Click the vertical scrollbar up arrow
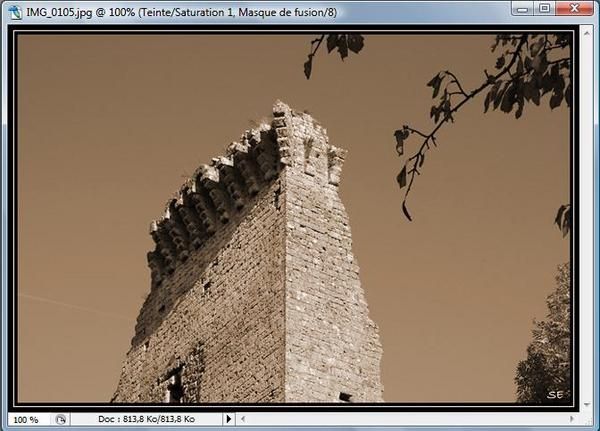Viewport: 600px width, 431px height. click(x=587, y=33)
